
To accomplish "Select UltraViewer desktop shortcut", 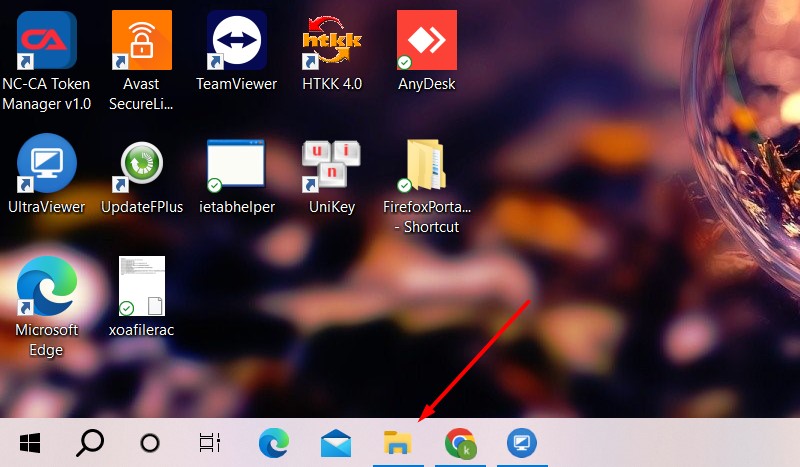I will pos(46,163).
